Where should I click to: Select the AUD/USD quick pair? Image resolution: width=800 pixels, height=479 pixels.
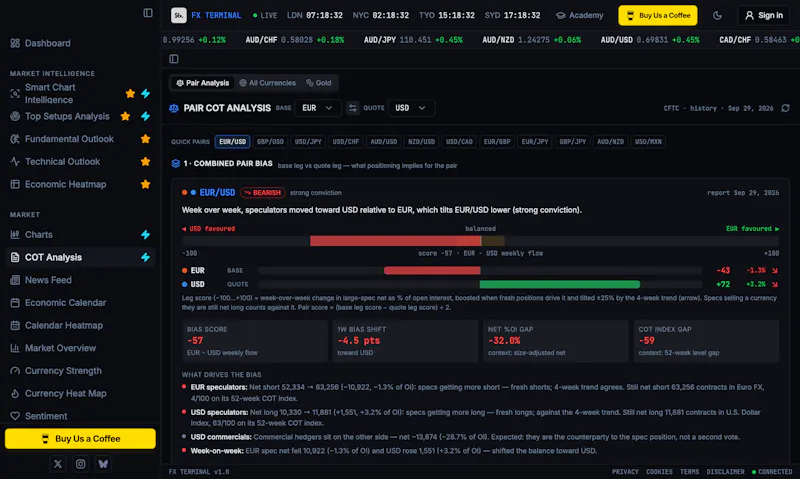point(384,142)
